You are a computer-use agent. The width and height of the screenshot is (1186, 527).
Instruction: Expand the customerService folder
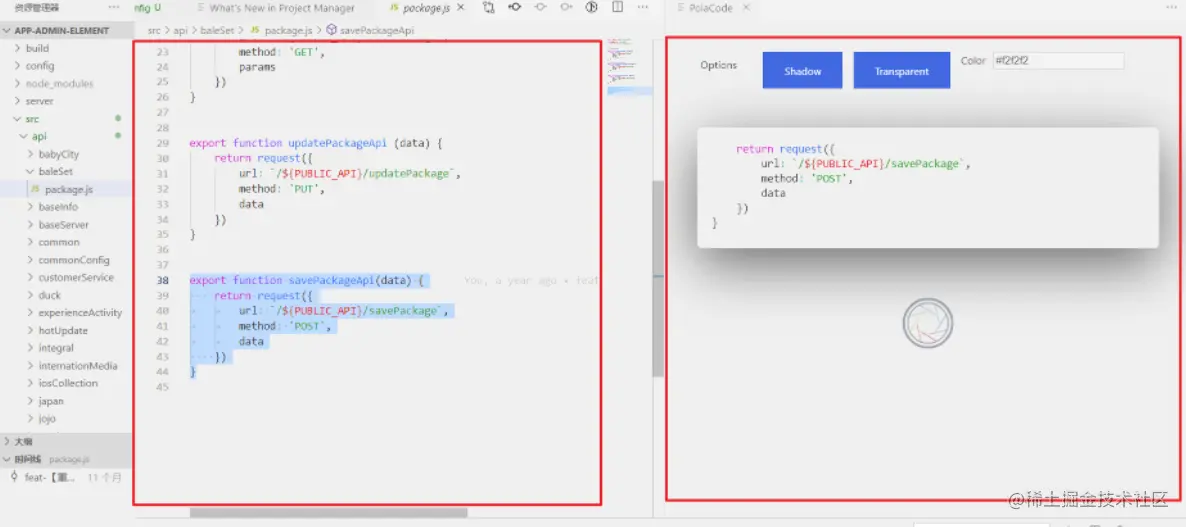tap(66, 277)
